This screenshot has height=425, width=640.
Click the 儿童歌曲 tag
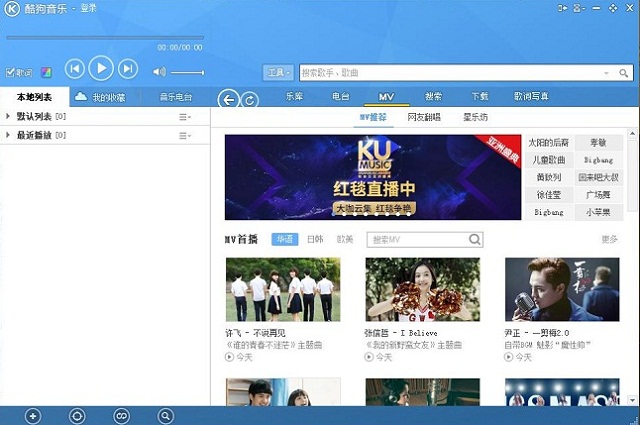point(549,160)
